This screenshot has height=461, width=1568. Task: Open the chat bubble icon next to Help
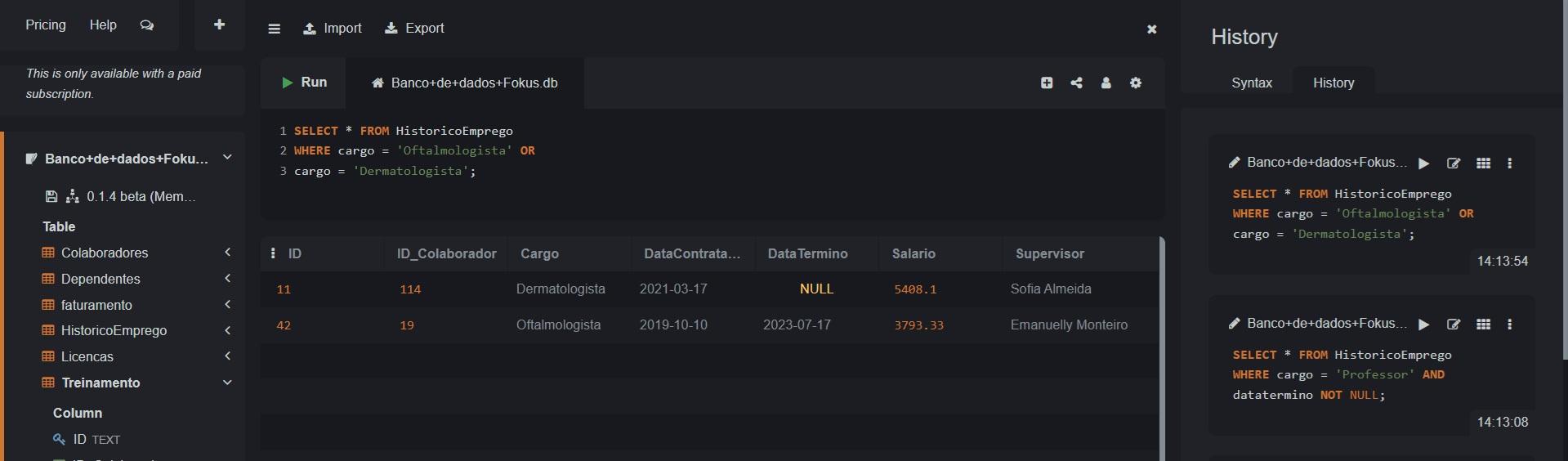pyautogui.click(x=147, y=25)
